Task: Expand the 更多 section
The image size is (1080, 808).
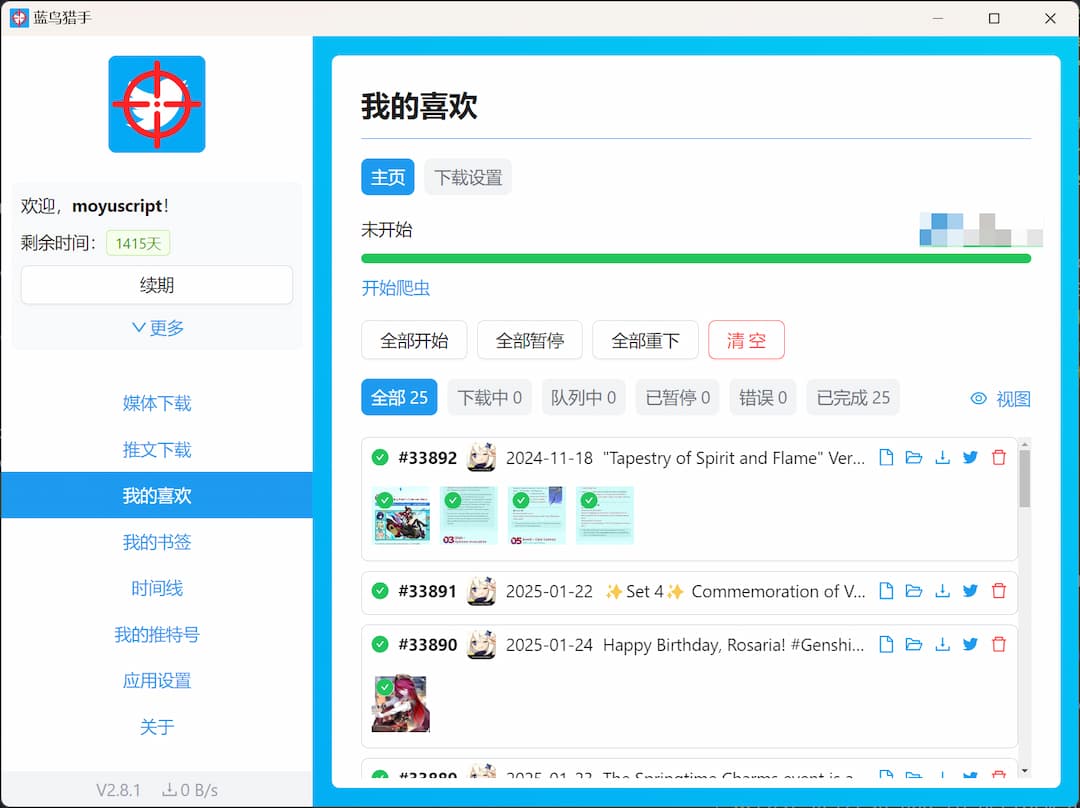Action: pos(156,327)
